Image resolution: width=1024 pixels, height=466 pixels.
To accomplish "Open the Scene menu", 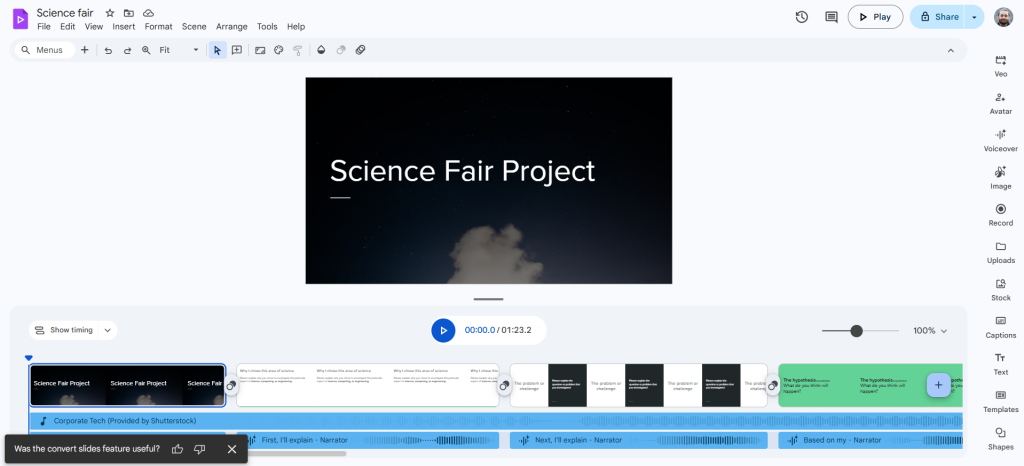I will 194,27.
